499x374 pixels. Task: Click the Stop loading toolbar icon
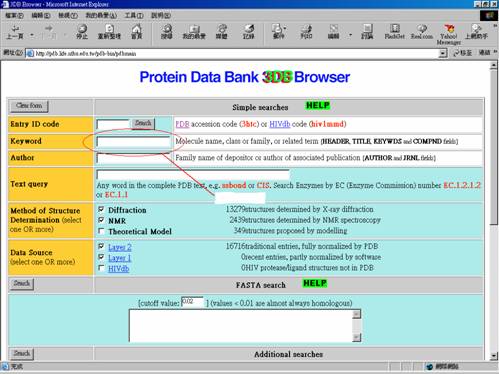[x=82, y=32]
